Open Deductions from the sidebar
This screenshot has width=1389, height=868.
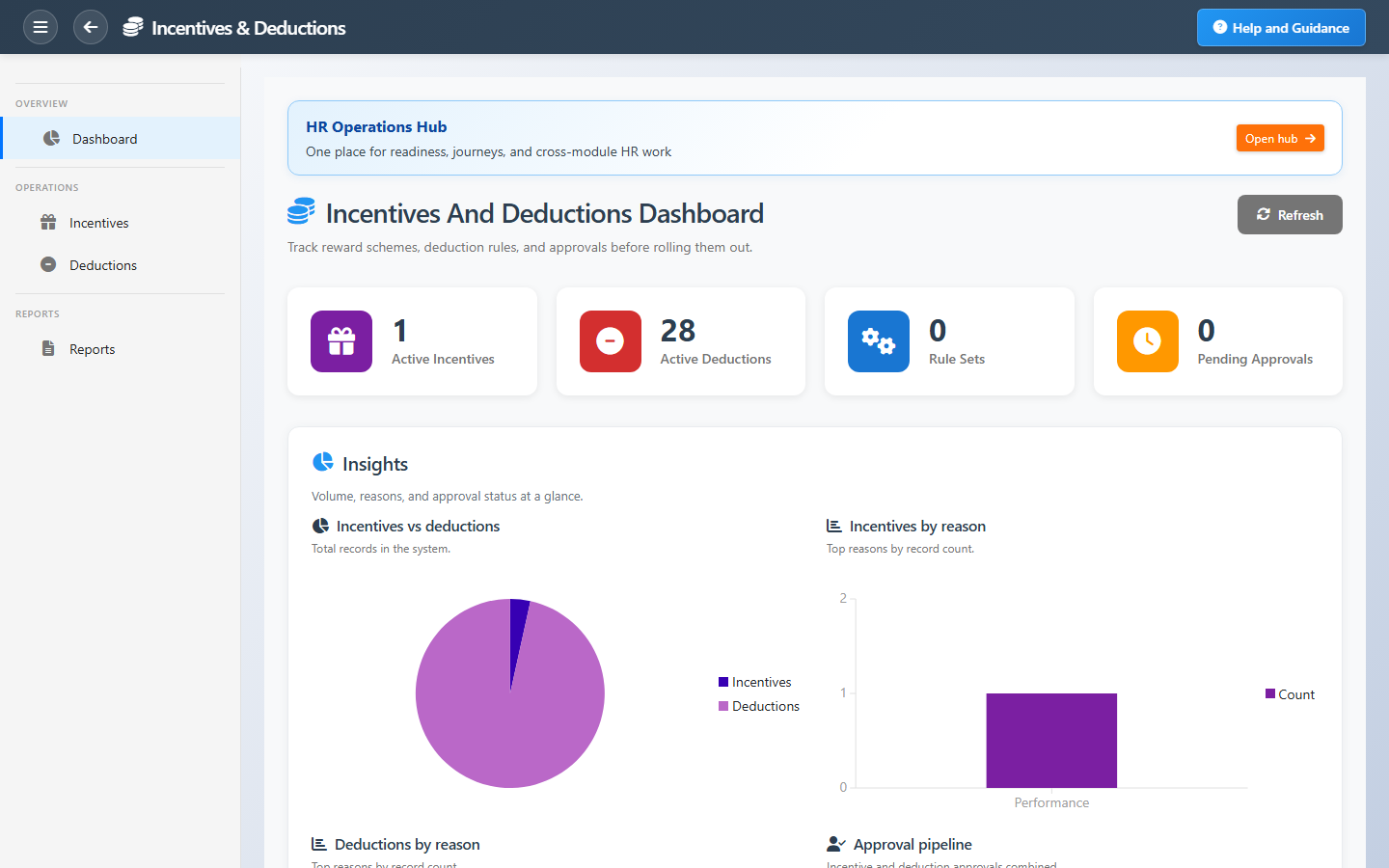pos(121,264)
